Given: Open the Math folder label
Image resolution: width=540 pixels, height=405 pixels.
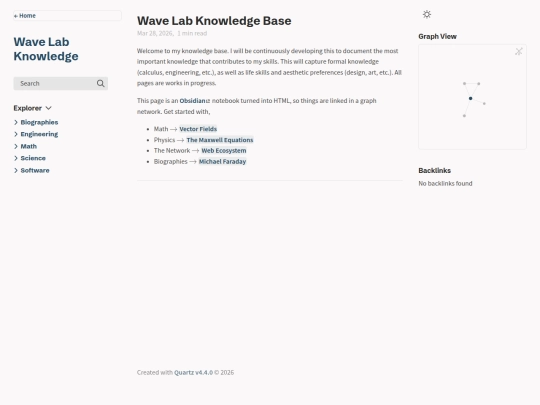Looking at the screenshot, I should pyautogui.click(x=29, y=146).
